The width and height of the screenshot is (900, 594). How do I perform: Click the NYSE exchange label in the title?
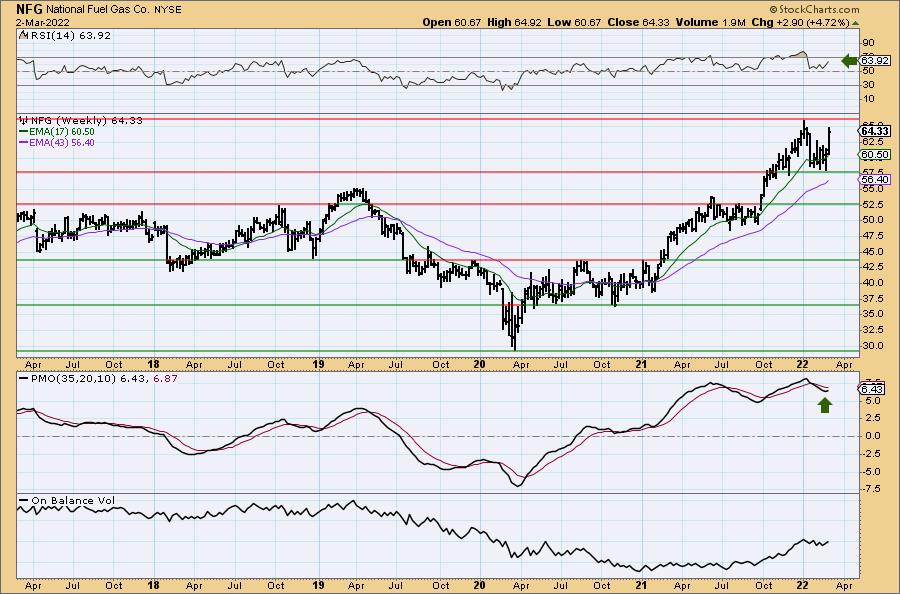point(168,10)
